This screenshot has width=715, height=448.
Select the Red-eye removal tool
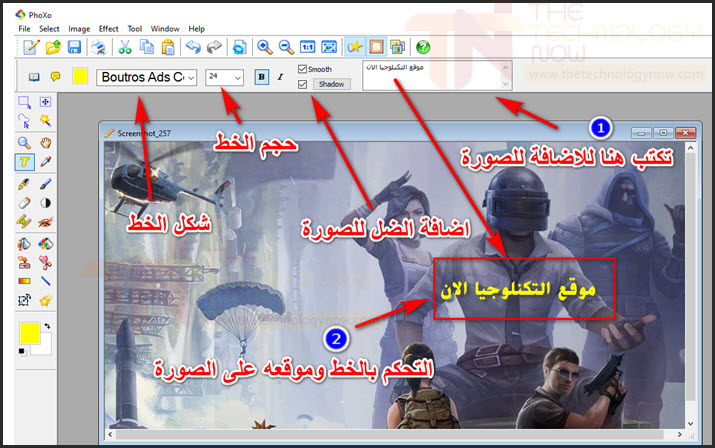point(45,222)
